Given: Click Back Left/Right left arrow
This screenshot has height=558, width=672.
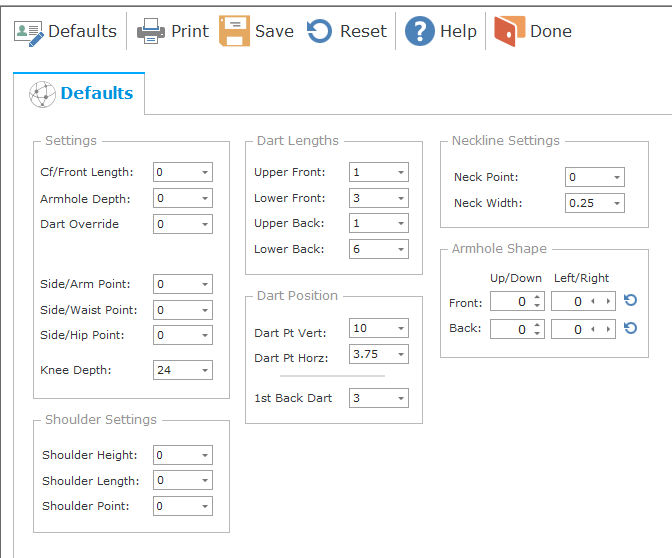Looking at the screenshot, I should point(595,329).
